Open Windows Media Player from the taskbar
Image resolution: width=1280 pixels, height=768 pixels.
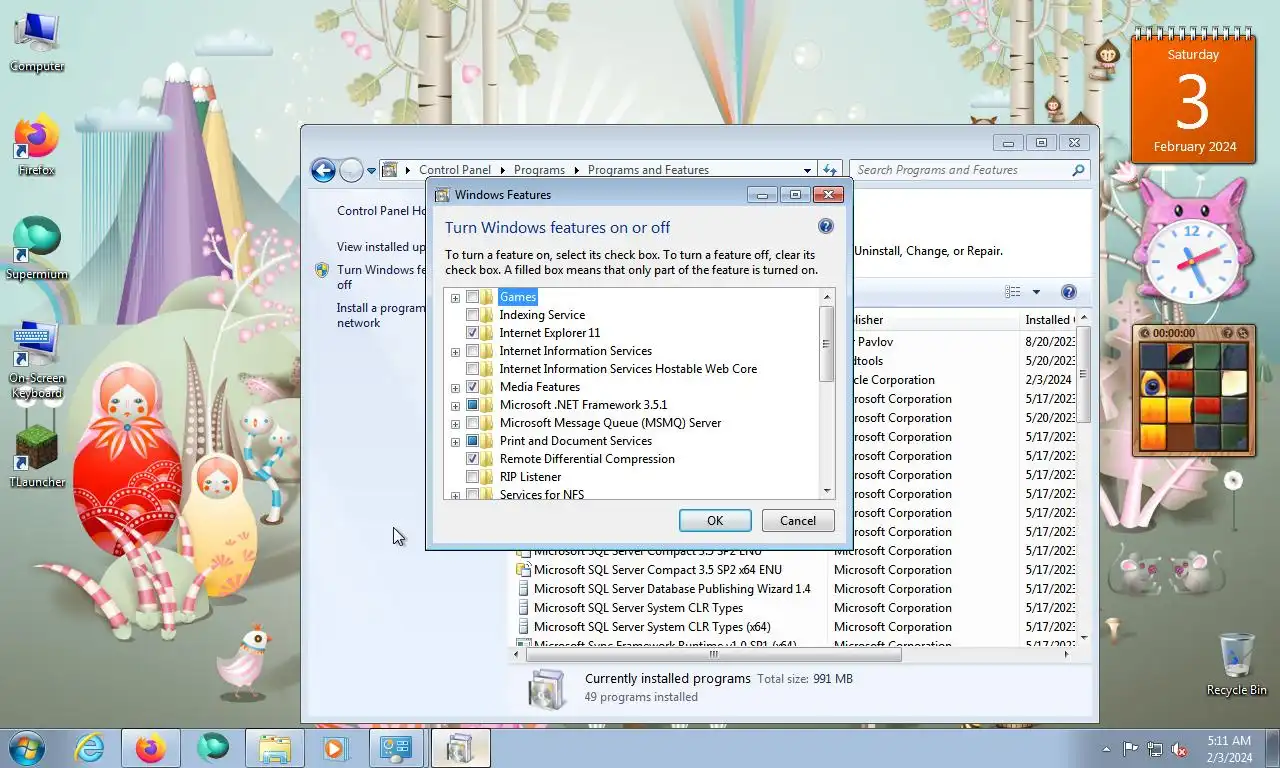coord(335,748)
